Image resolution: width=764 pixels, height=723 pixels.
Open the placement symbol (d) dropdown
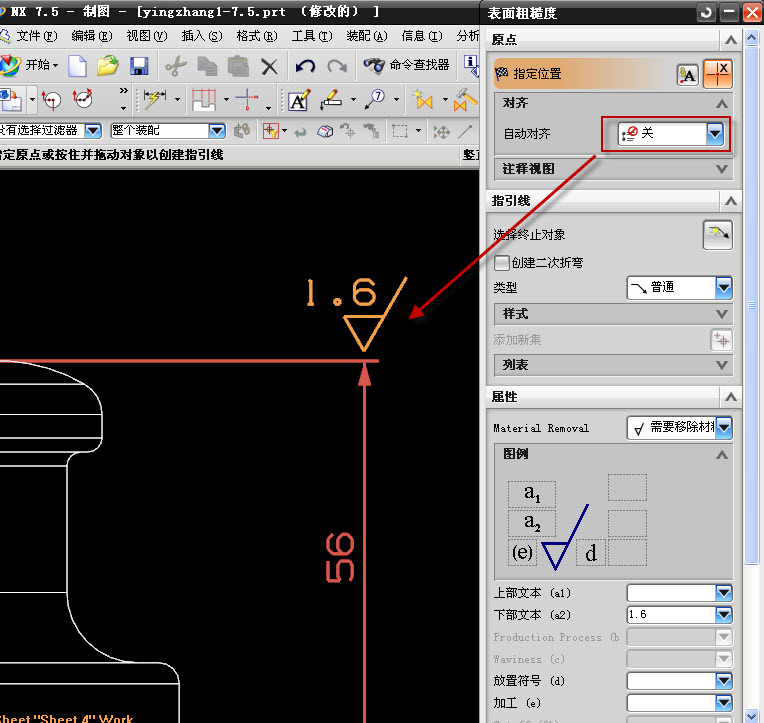(724, 681)
